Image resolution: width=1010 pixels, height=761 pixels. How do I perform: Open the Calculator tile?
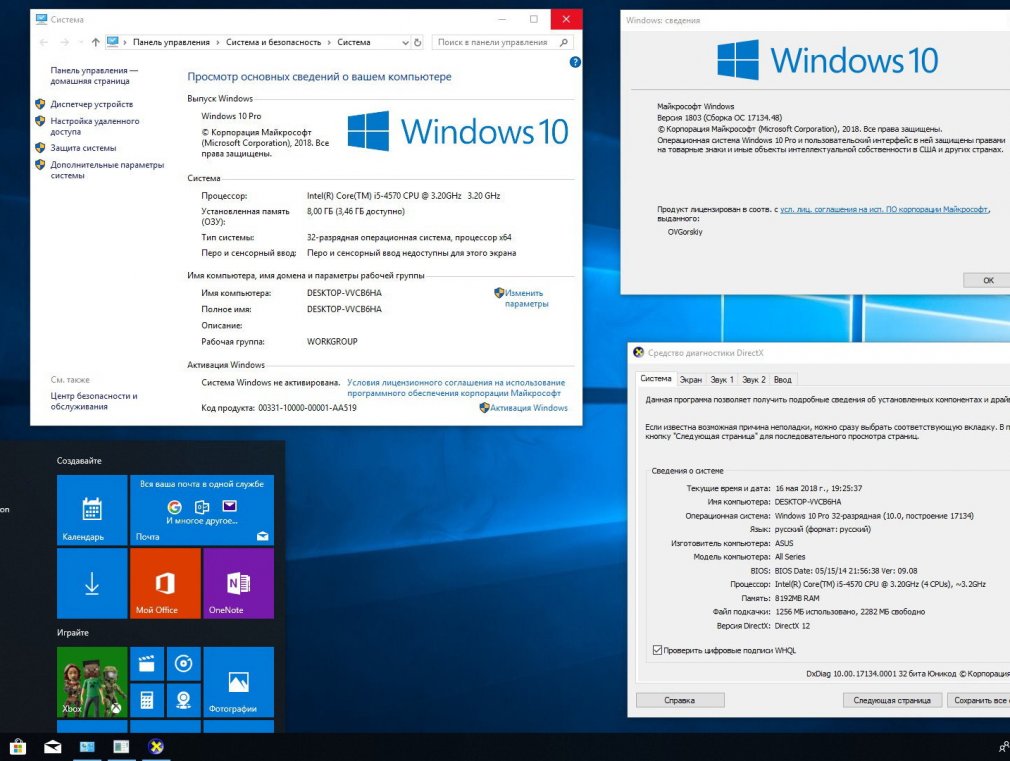point(147,700)
